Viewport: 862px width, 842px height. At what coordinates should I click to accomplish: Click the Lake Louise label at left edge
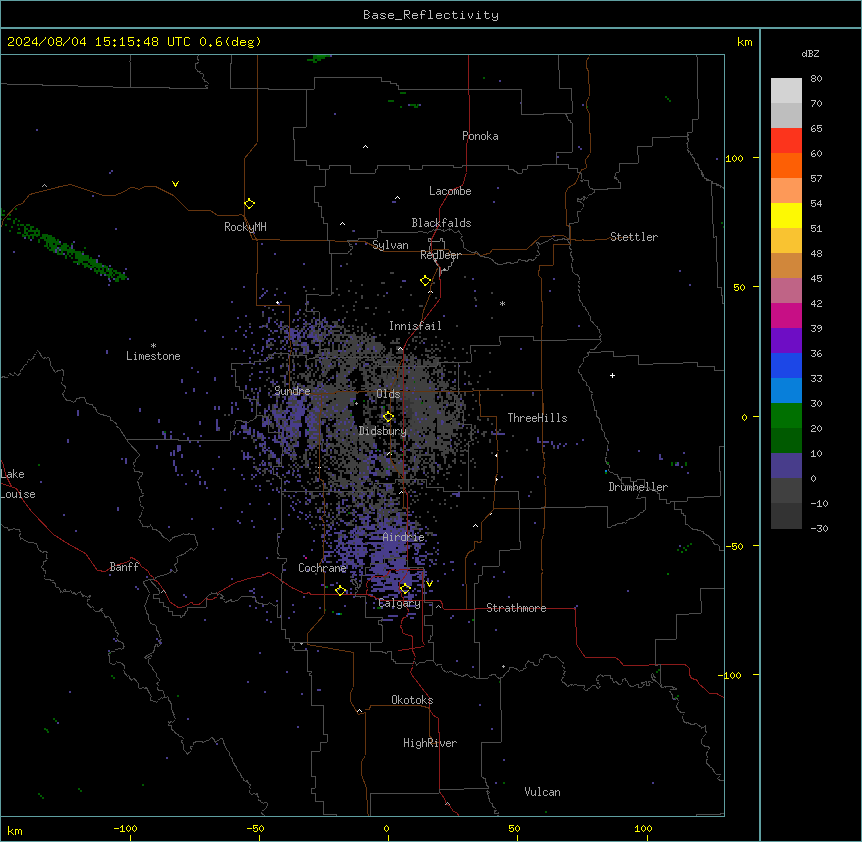[x=18, y=484]
